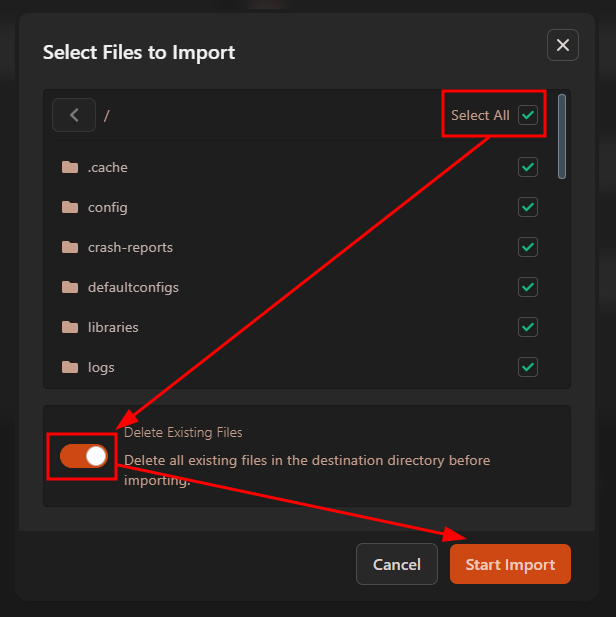
Task: Click the Cancel button
Action: (x=397, y=564)
